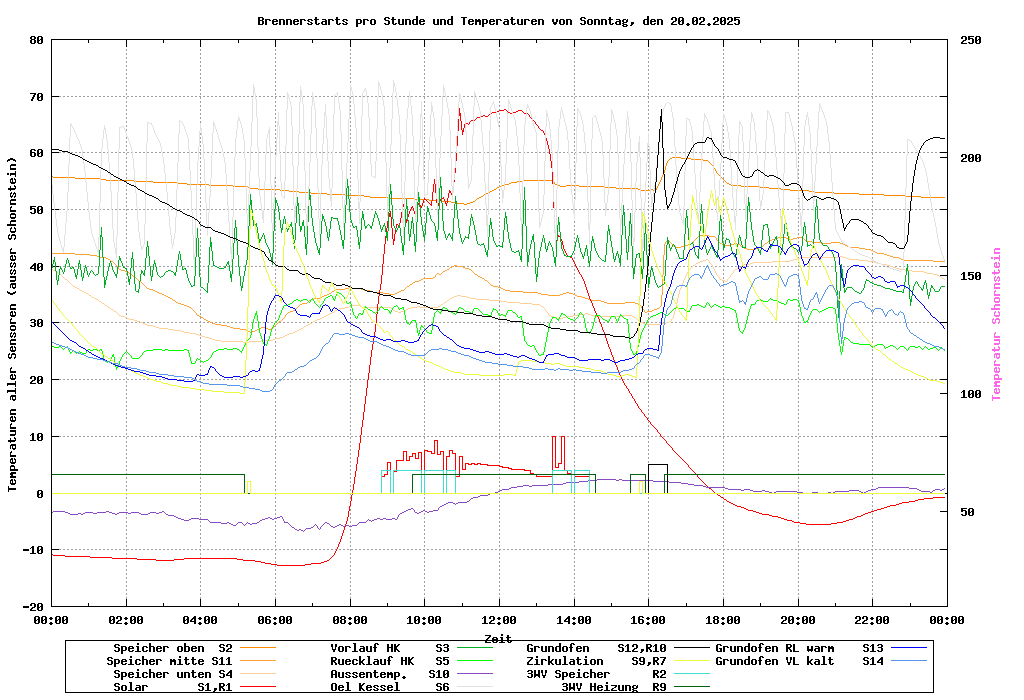Click the chart title Brennerstarts pro Stunde

coord(498,20)
